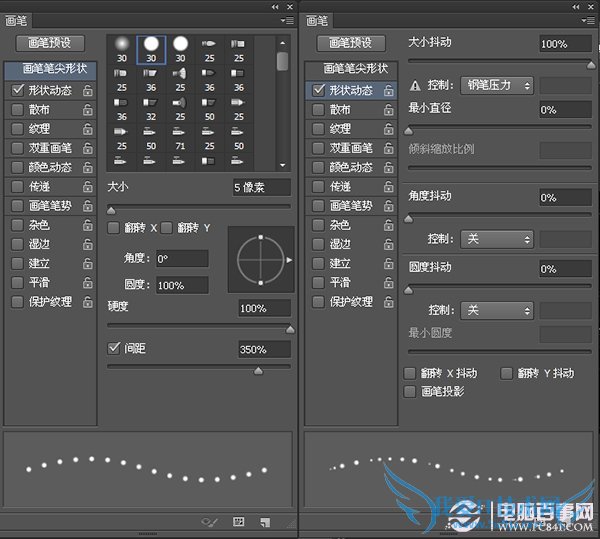This screenshot has height=539, width=600.
Task: Click the arrow beside angle circle widget
Action: [x=289, y=260]
